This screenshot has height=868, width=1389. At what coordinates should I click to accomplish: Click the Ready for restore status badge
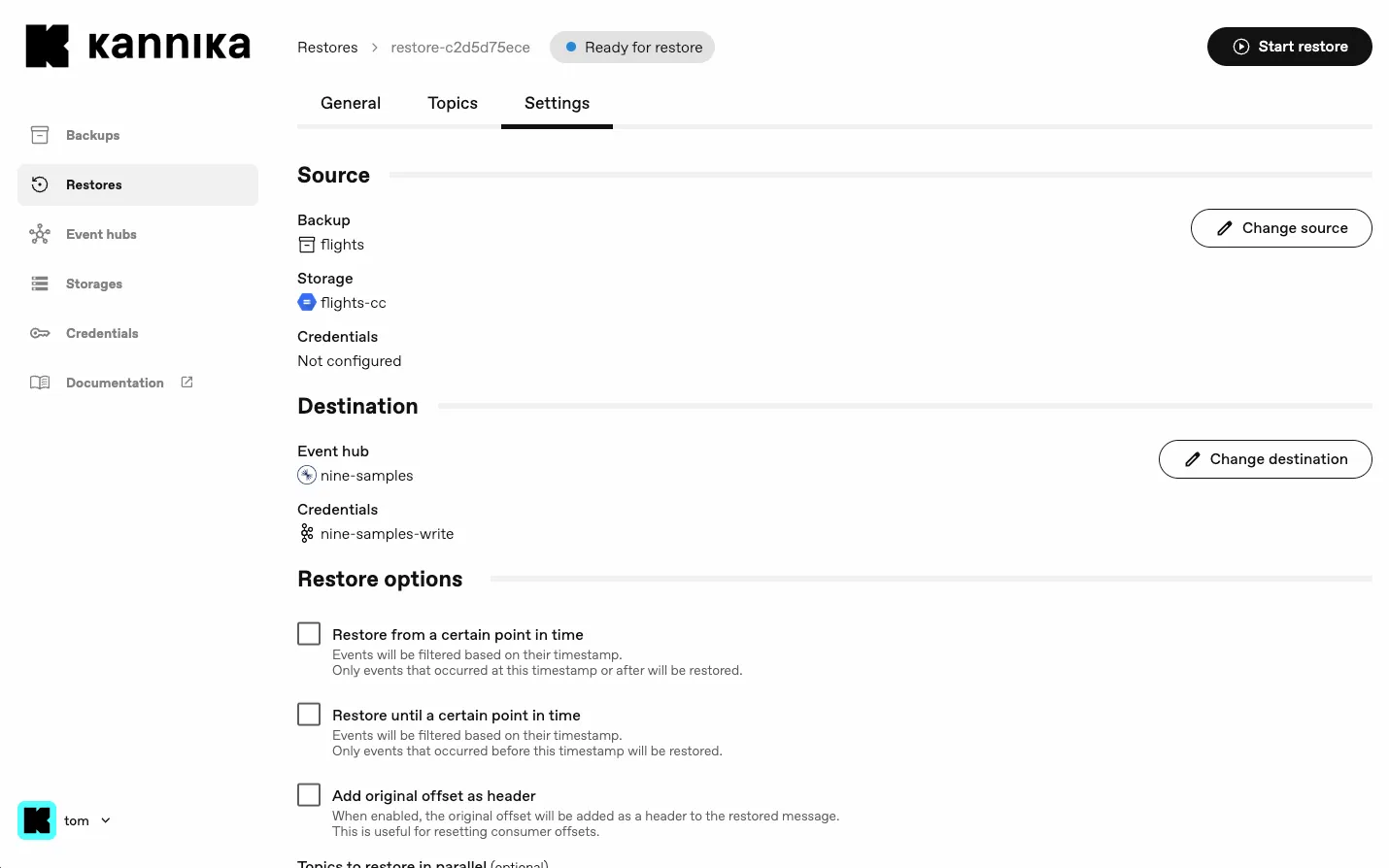[x=631, y=47]
